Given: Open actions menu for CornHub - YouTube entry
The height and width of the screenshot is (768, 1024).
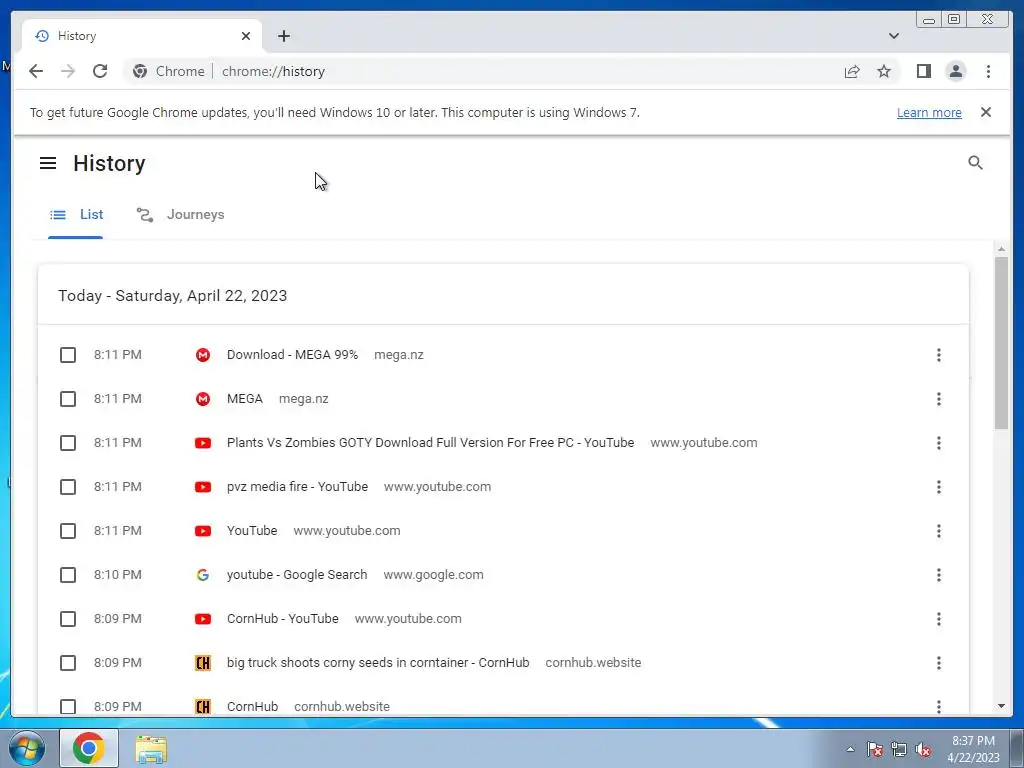Looking at the screenshot, I should (938, 618).
